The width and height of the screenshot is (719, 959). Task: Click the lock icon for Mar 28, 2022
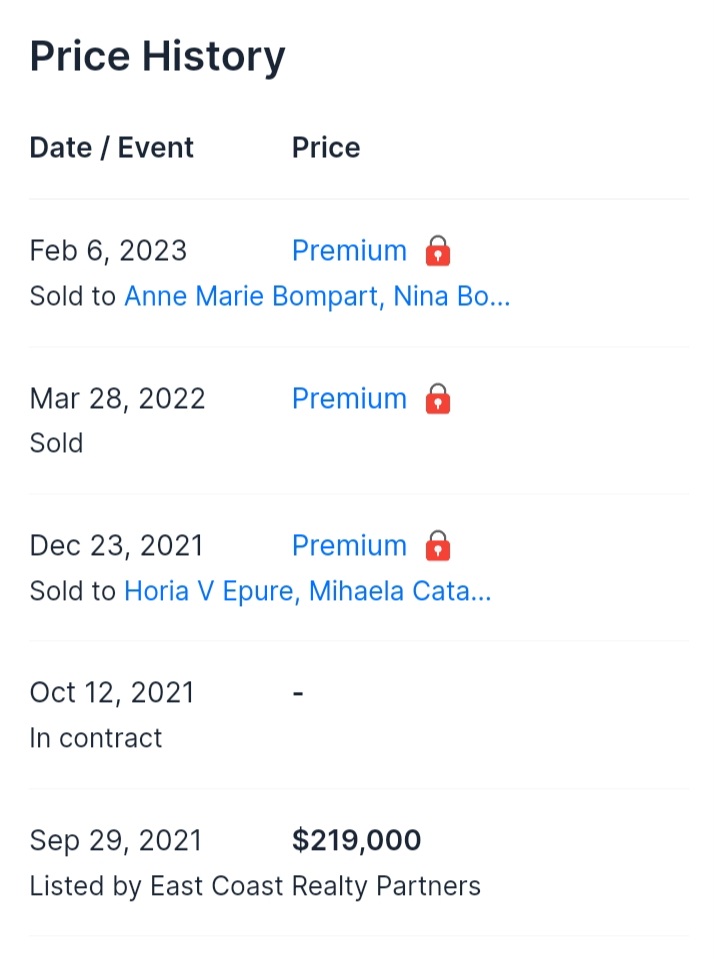click(x=438, y=399)
